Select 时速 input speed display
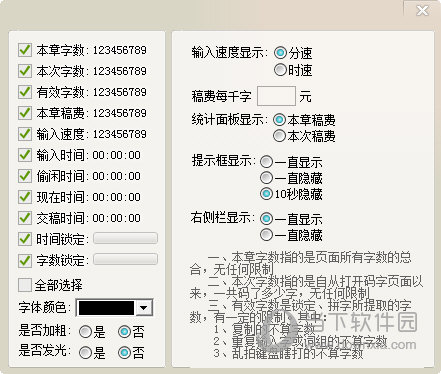 280,70
